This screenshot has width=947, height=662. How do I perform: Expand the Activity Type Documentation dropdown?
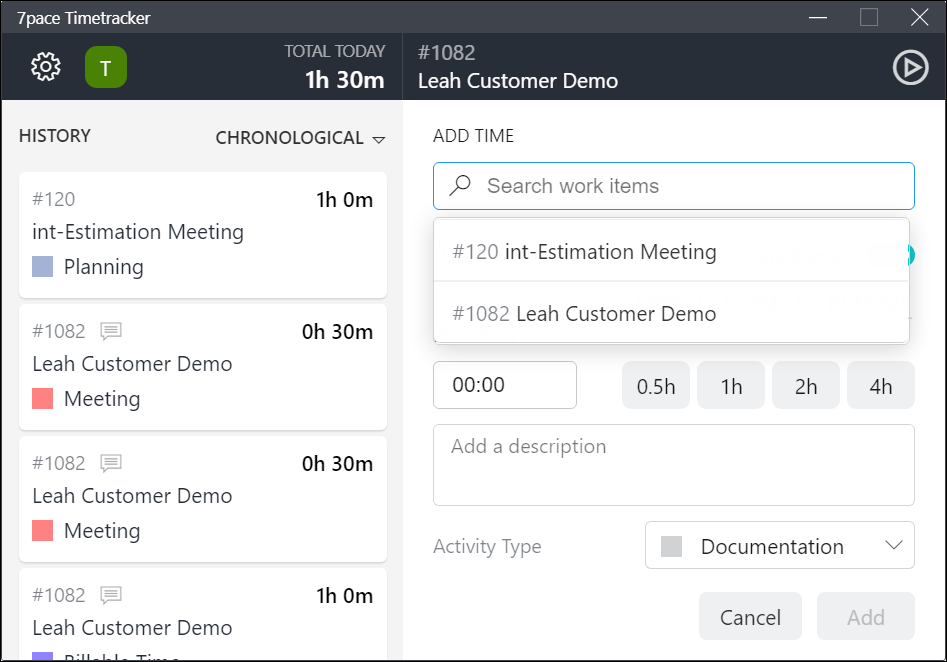coord(780,545)
